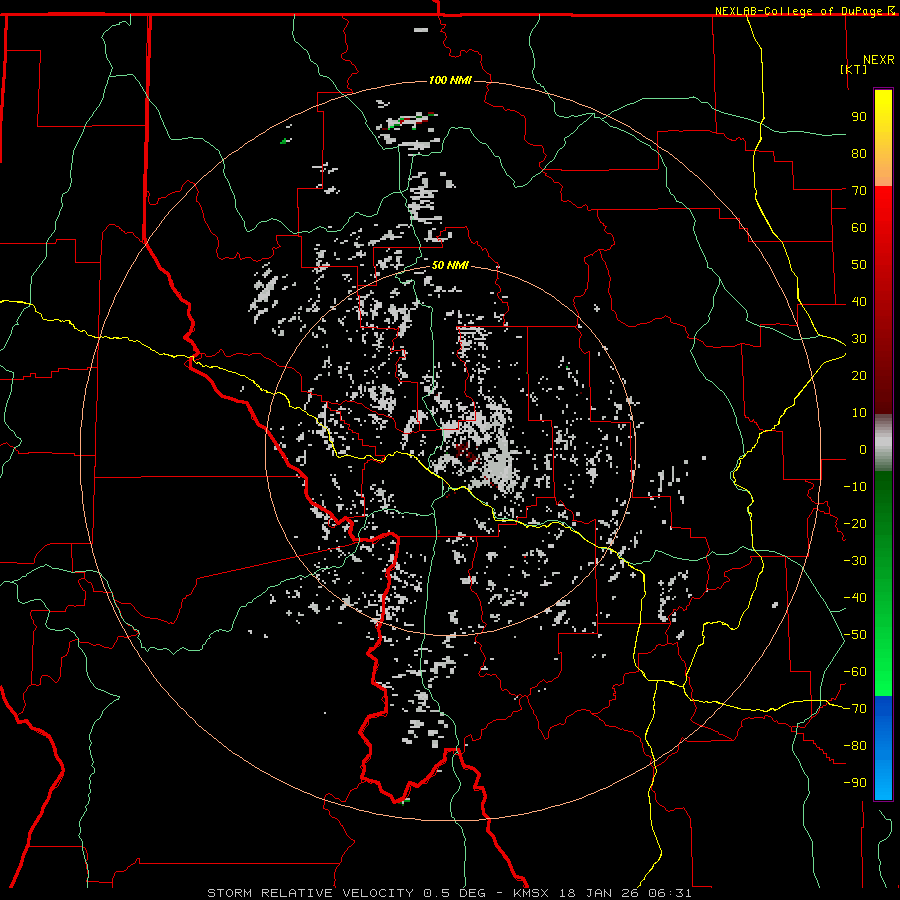Click the -70 value on velocity scale
Screen dimensions: 900x900
pyautogui.click(x=855, y=709)
